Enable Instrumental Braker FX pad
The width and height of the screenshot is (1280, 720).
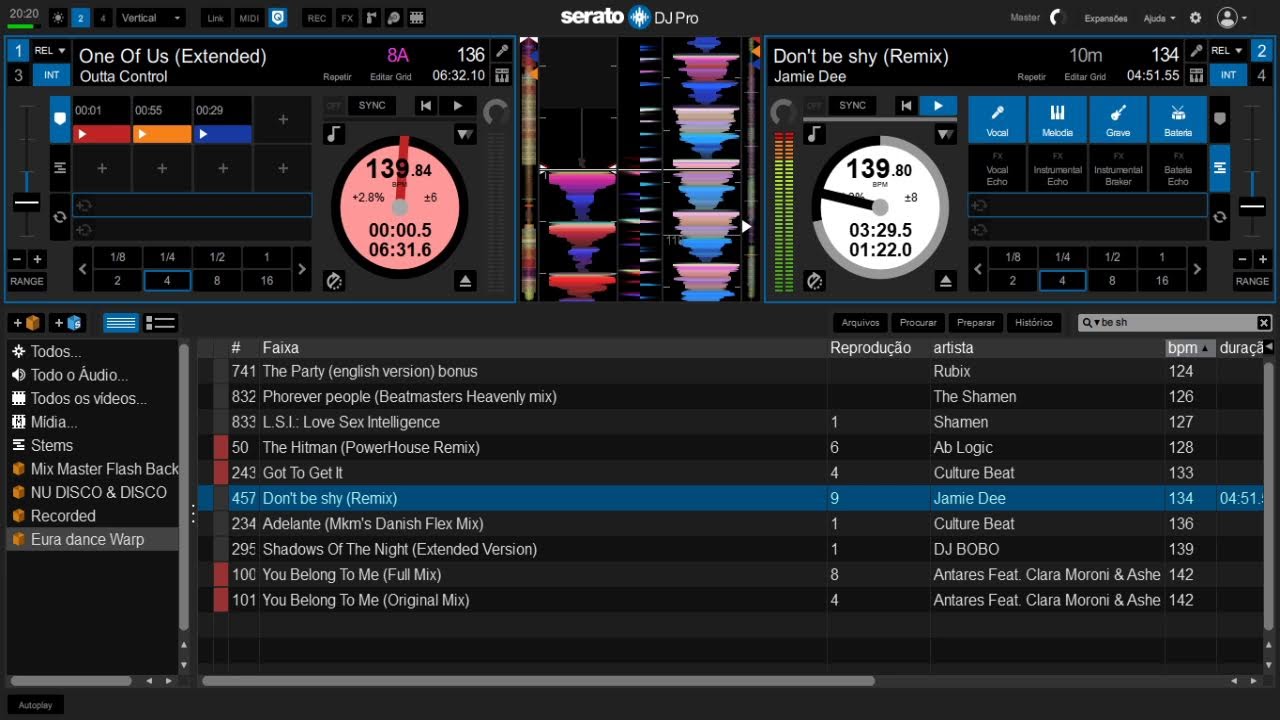click(1118, 168)
